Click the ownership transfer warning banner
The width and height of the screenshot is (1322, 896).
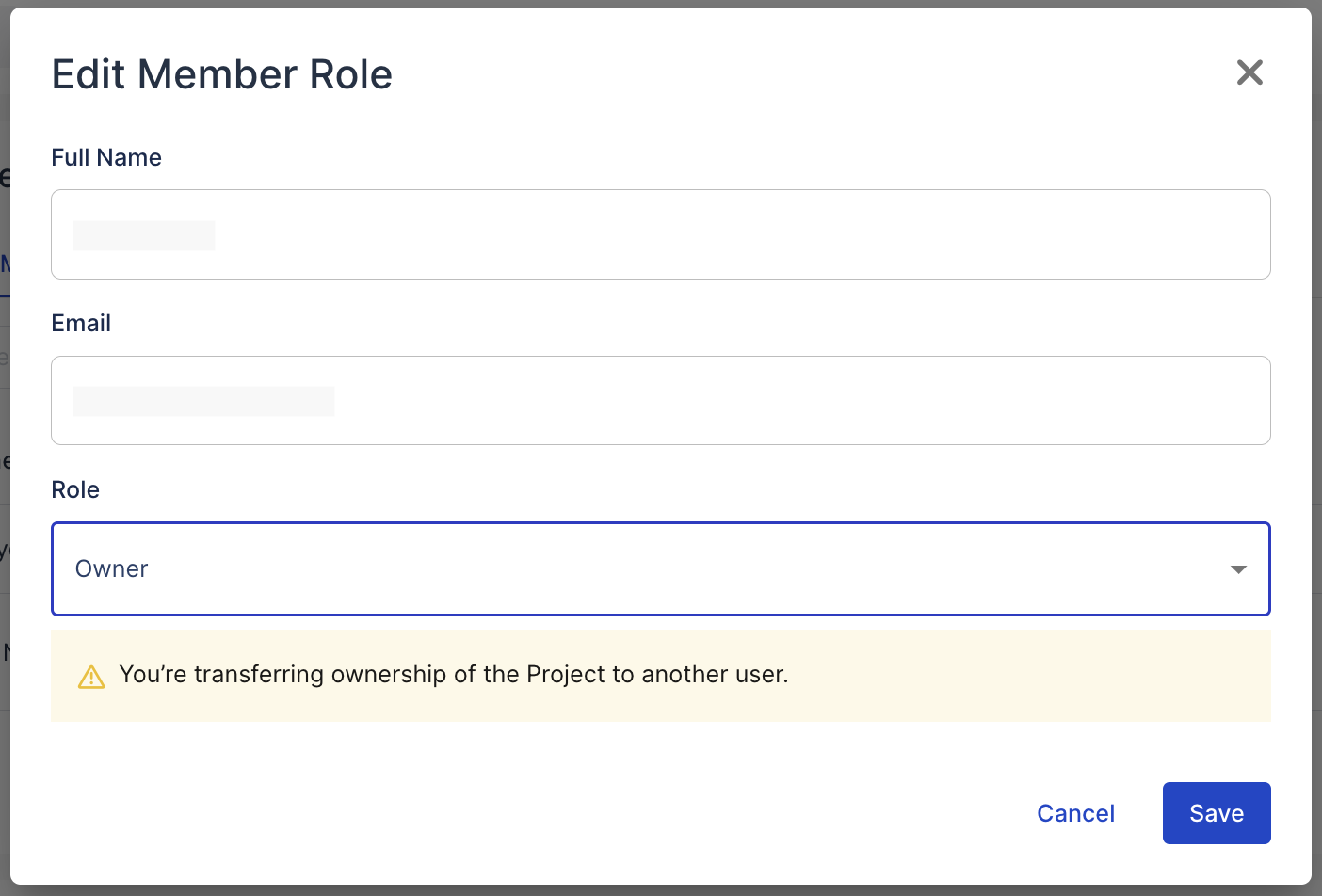pyautogui.click(x=659, y=676)
